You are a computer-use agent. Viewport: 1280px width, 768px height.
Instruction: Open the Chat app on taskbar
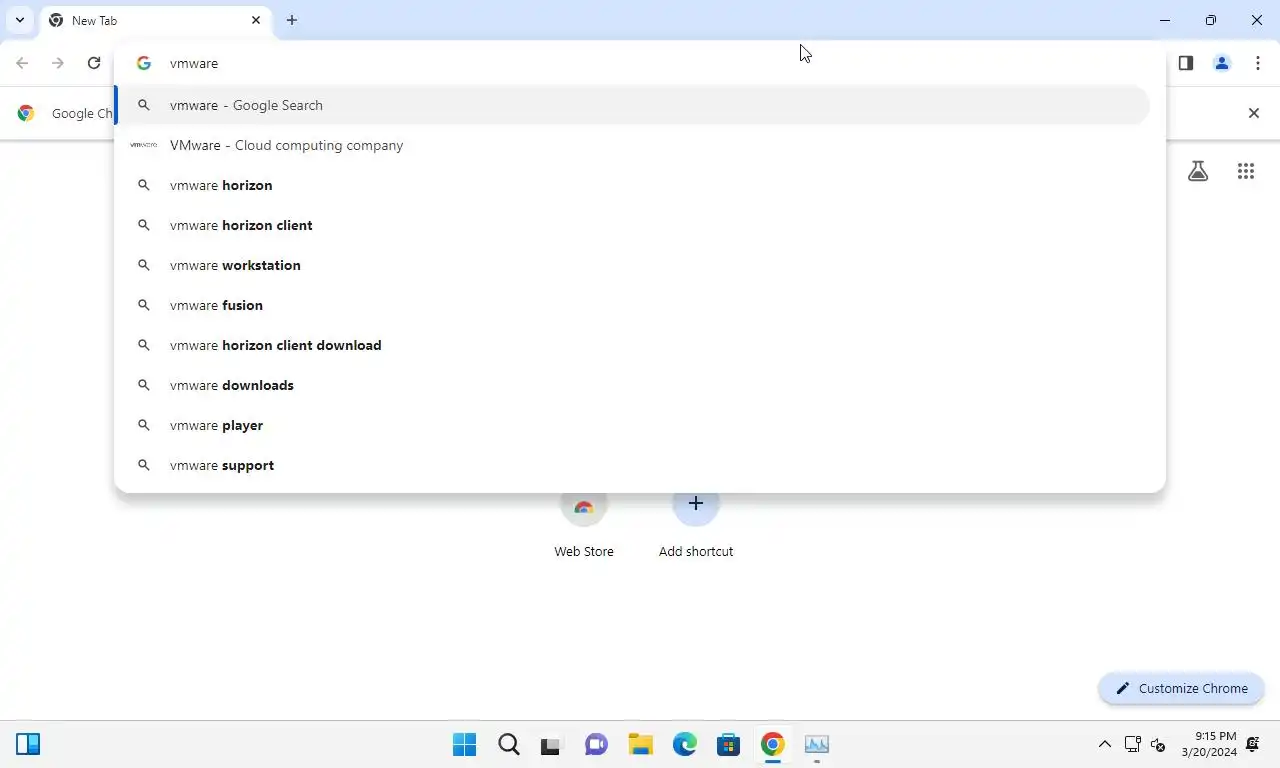(597, 744)
